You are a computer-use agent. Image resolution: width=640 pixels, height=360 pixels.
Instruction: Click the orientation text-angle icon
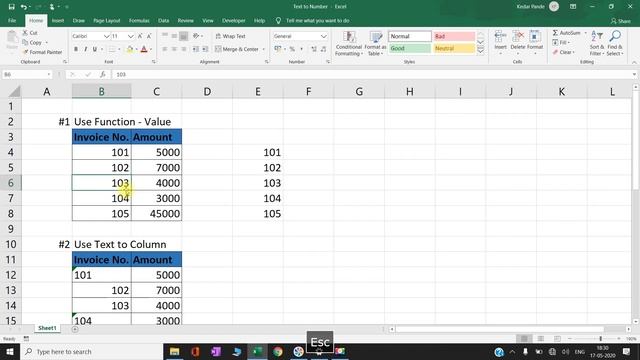pyautogui.click(x=196, y=36)
